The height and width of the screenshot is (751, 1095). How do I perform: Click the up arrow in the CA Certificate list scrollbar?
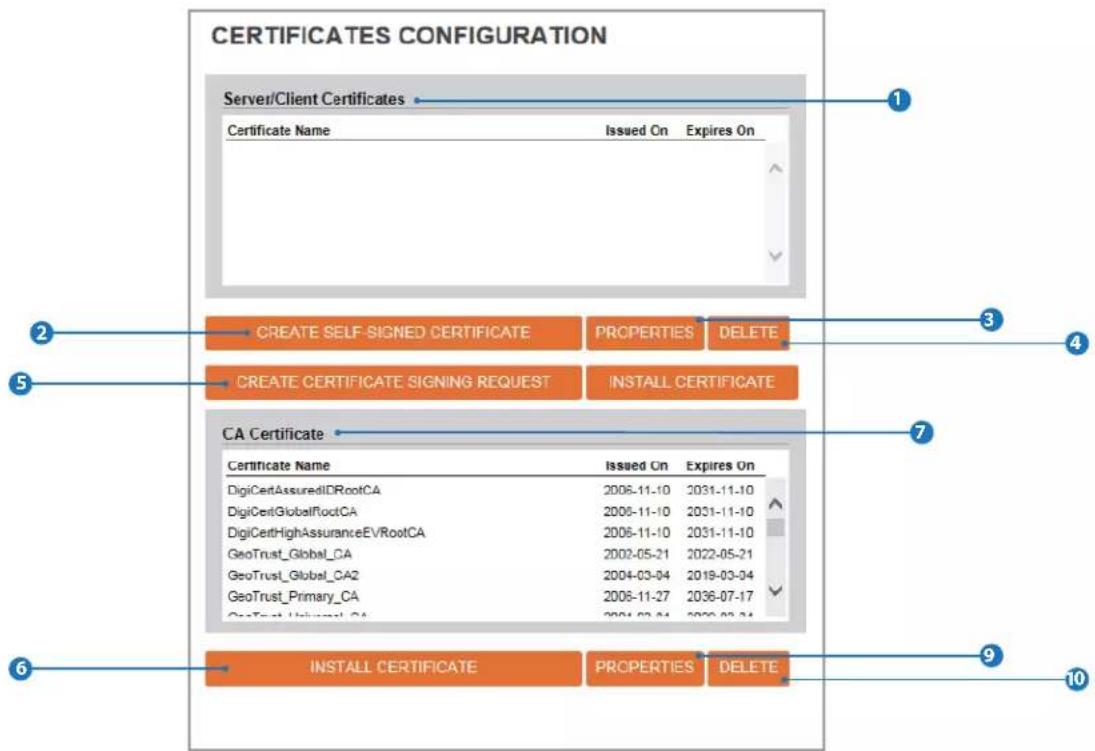pos(775,504)
